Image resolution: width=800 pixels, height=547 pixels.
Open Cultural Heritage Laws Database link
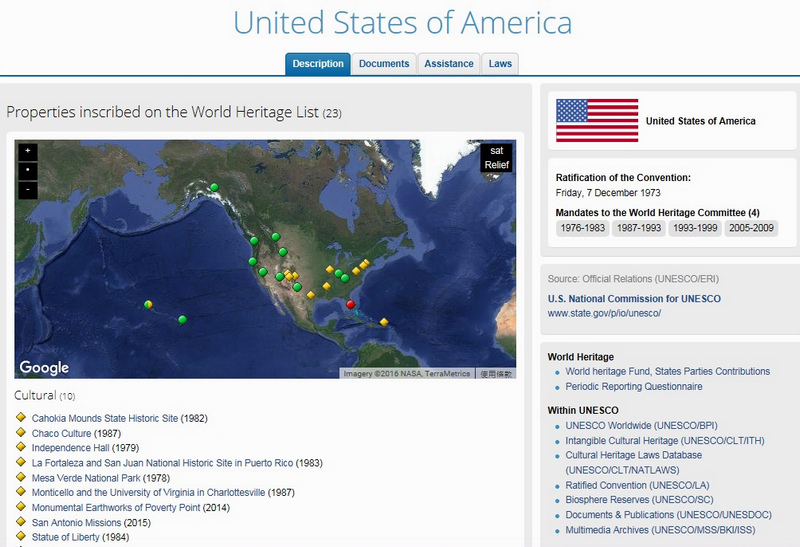[634, 462]
